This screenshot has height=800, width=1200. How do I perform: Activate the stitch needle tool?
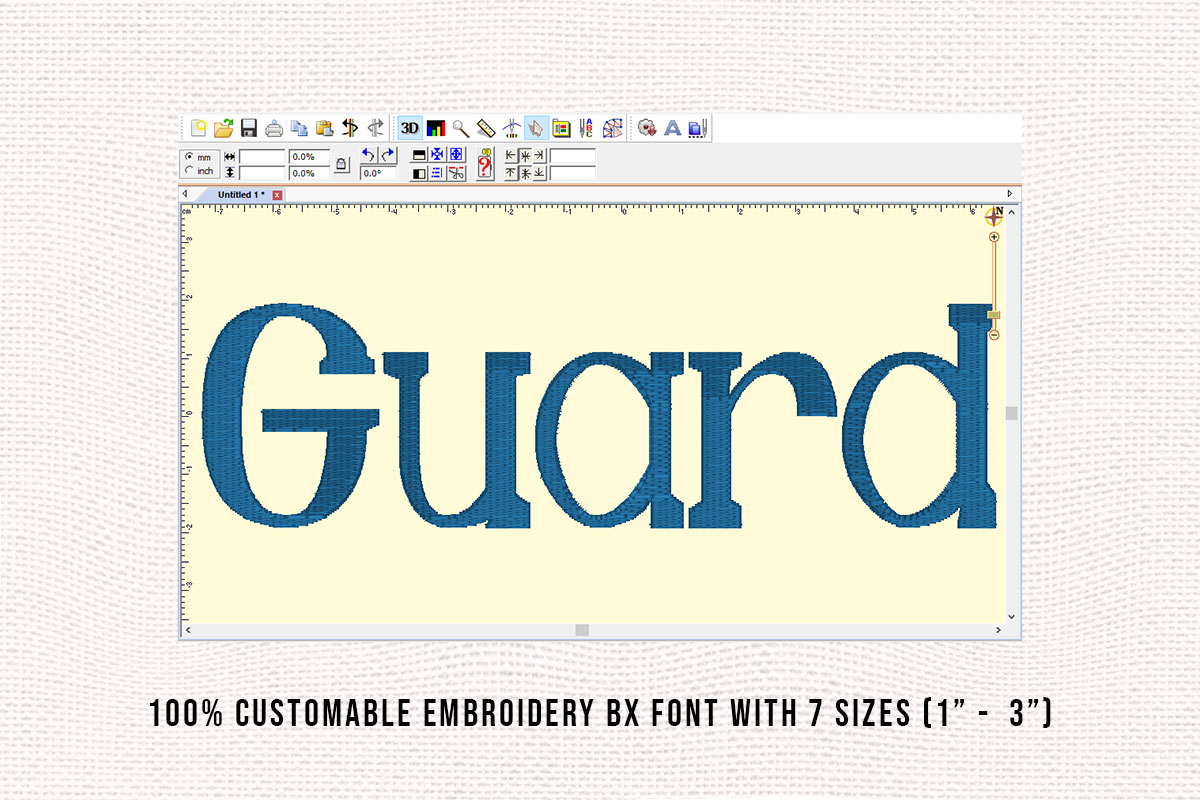pos(513,128)
